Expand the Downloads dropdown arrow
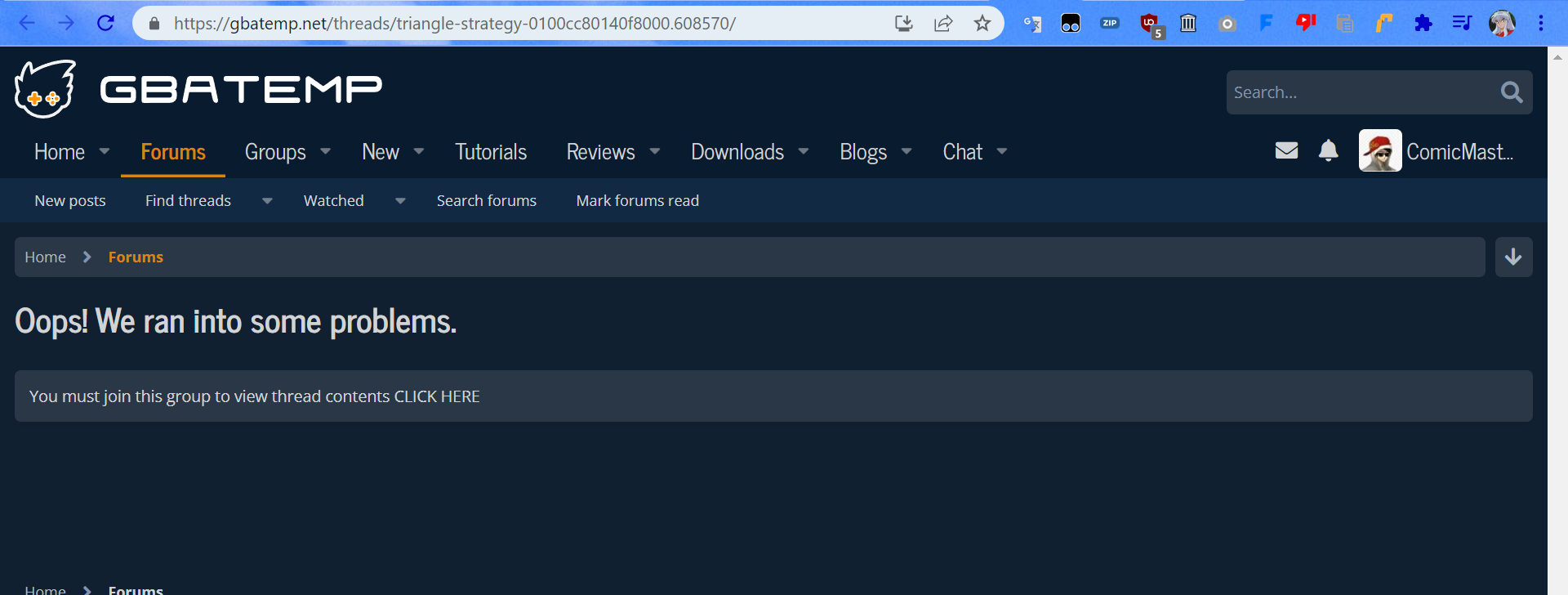1568x595 pixels. [804, 151]
